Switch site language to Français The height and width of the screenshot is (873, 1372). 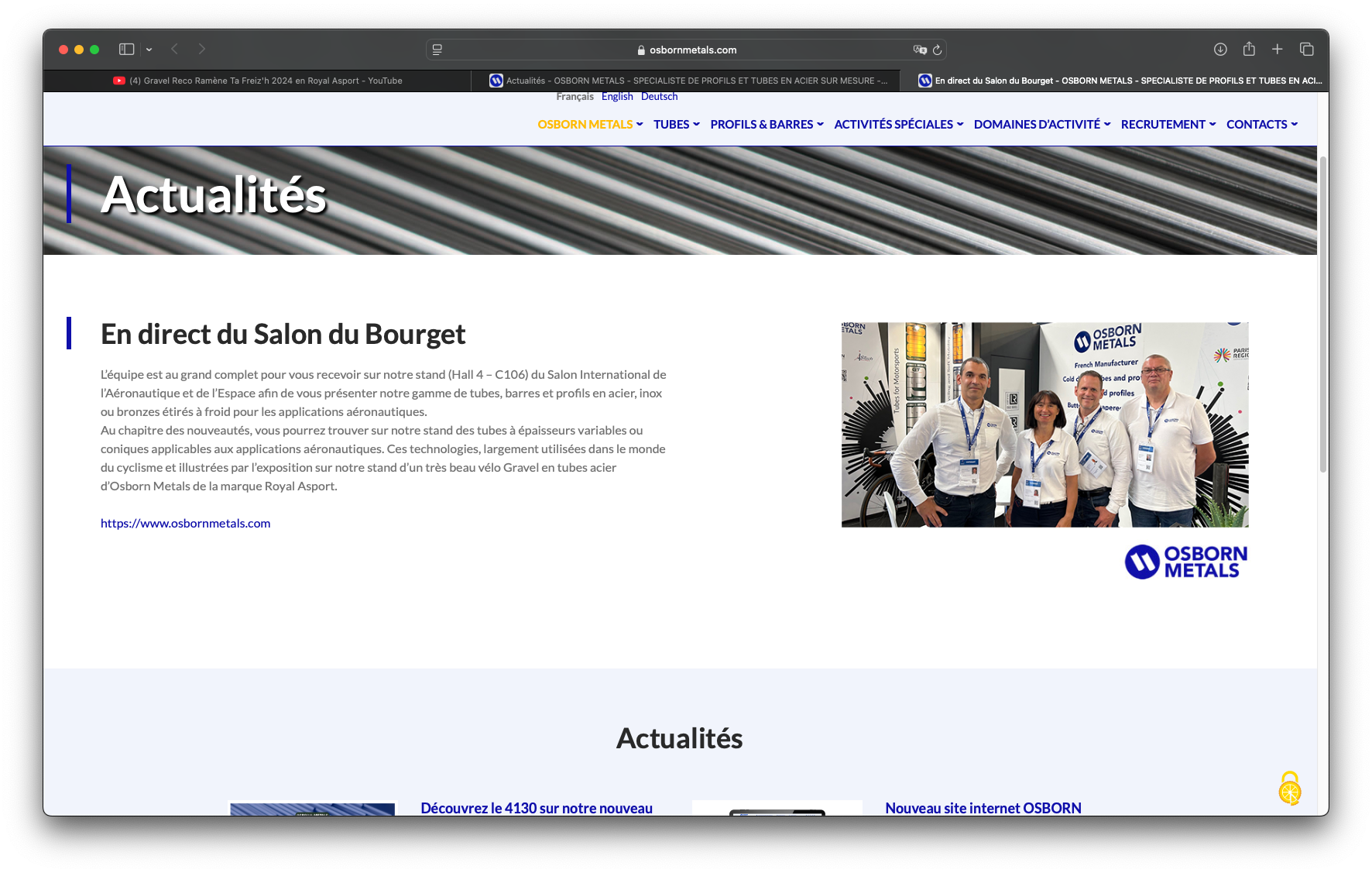(x=575, y=97)
